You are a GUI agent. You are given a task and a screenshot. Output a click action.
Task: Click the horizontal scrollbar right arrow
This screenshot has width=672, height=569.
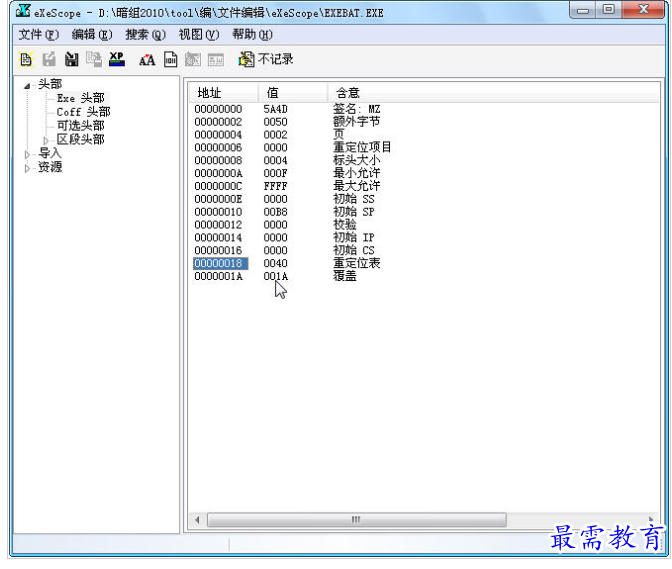point(651,520)
